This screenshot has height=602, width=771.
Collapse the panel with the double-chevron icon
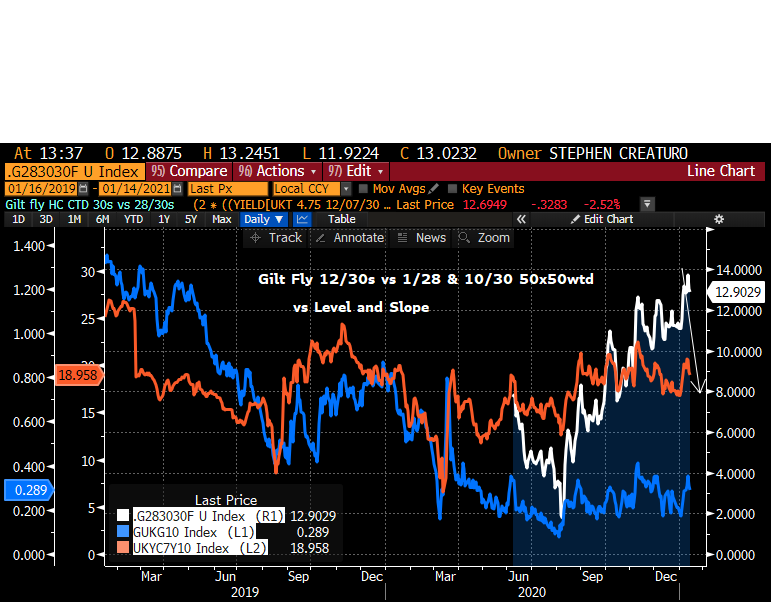(521, 219)
